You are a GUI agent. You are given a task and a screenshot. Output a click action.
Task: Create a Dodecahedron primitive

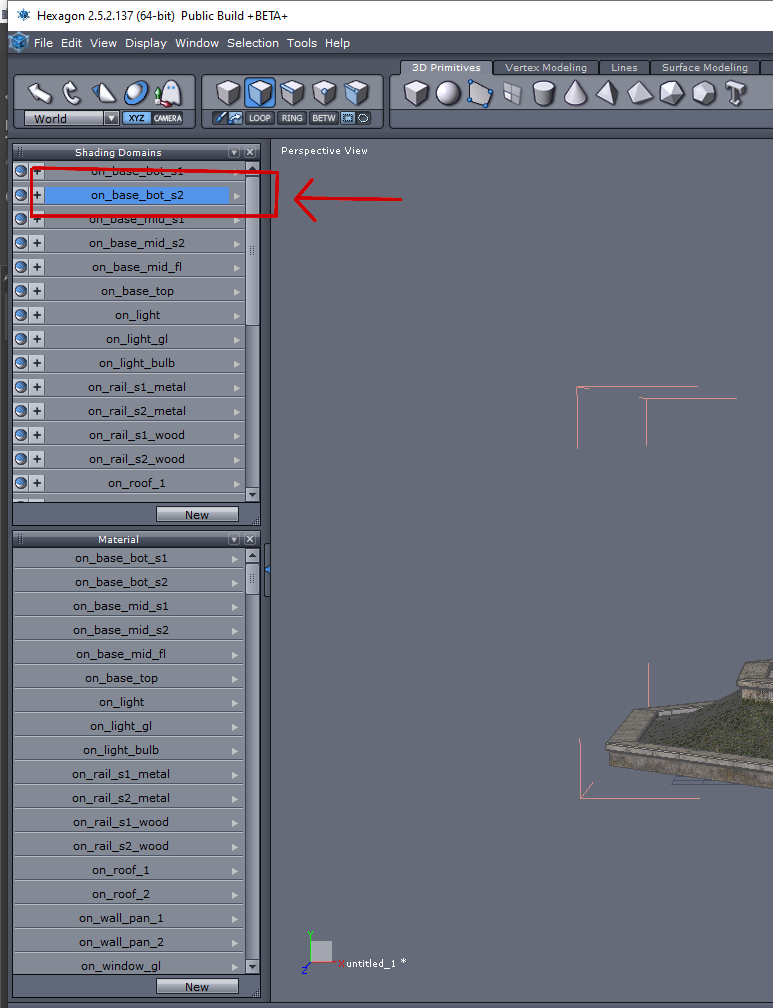[704, 93]
